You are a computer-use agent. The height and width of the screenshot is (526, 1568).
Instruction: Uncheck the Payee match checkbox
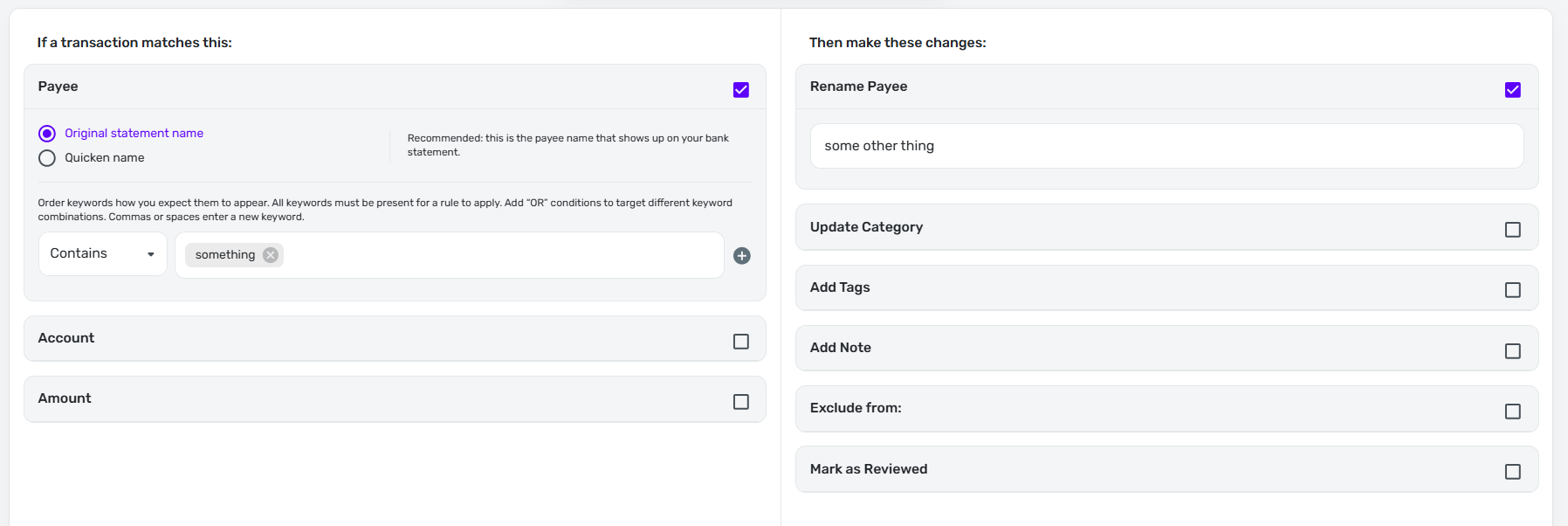[741, 90]
